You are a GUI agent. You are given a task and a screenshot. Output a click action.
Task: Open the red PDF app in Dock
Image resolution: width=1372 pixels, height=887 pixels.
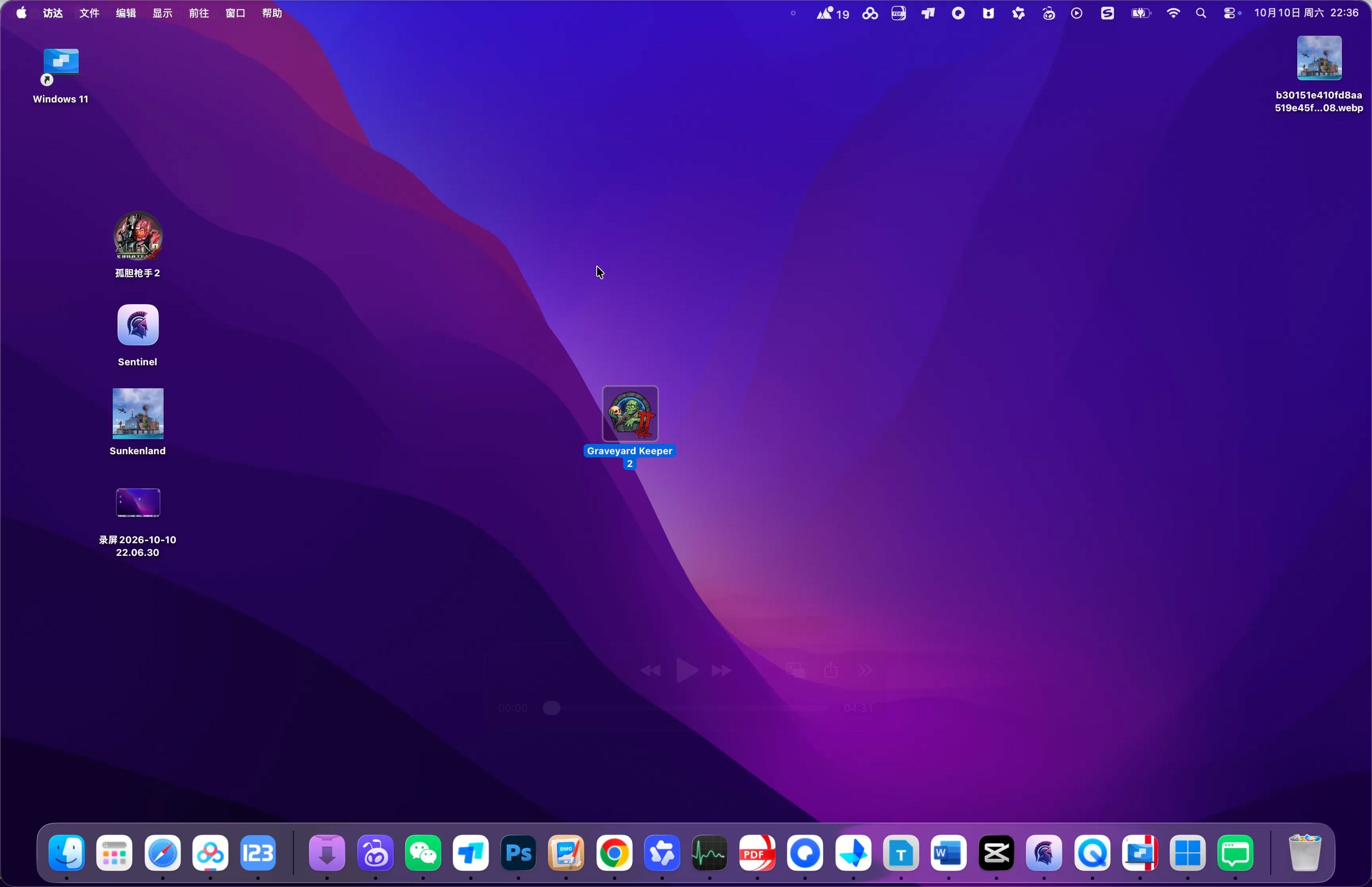tap(757, 853)
